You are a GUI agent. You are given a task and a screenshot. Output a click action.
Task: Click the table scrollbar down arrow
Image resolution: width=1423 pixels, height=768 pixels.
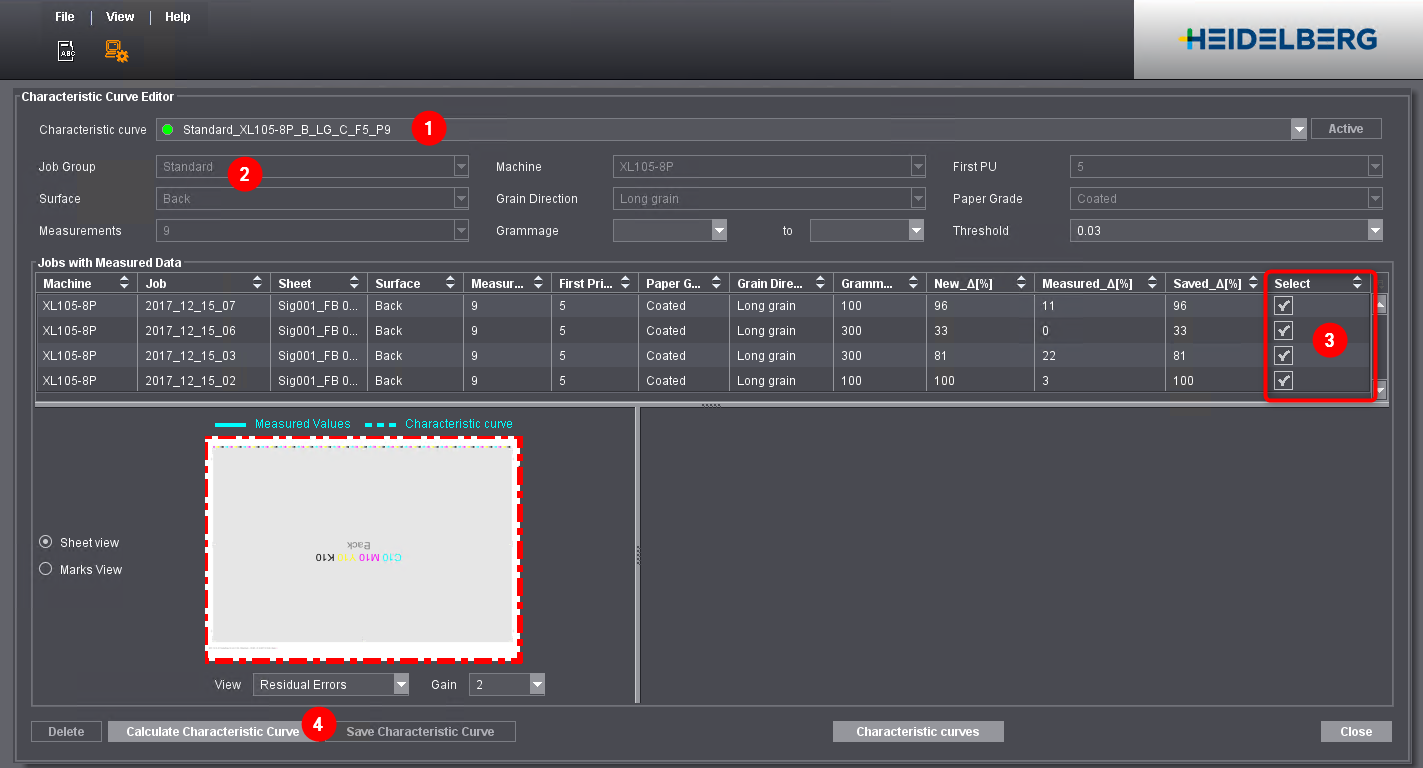pos(1381,390)
